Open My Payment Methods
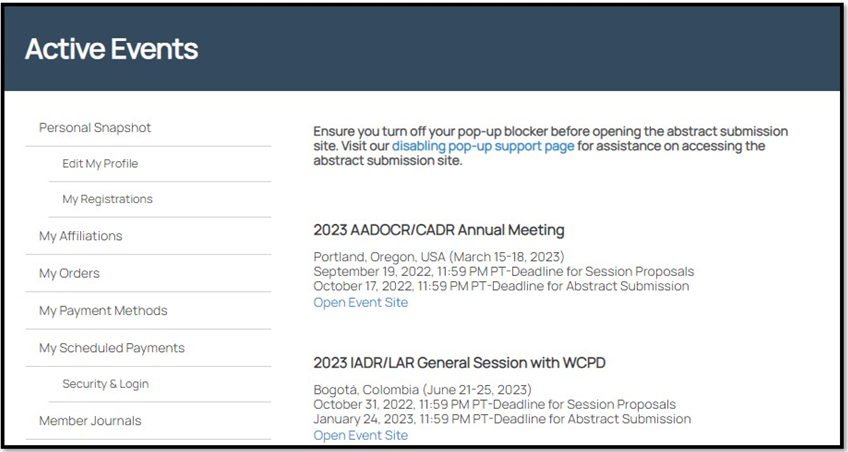The image size is (848, 452). coord(103,311)
